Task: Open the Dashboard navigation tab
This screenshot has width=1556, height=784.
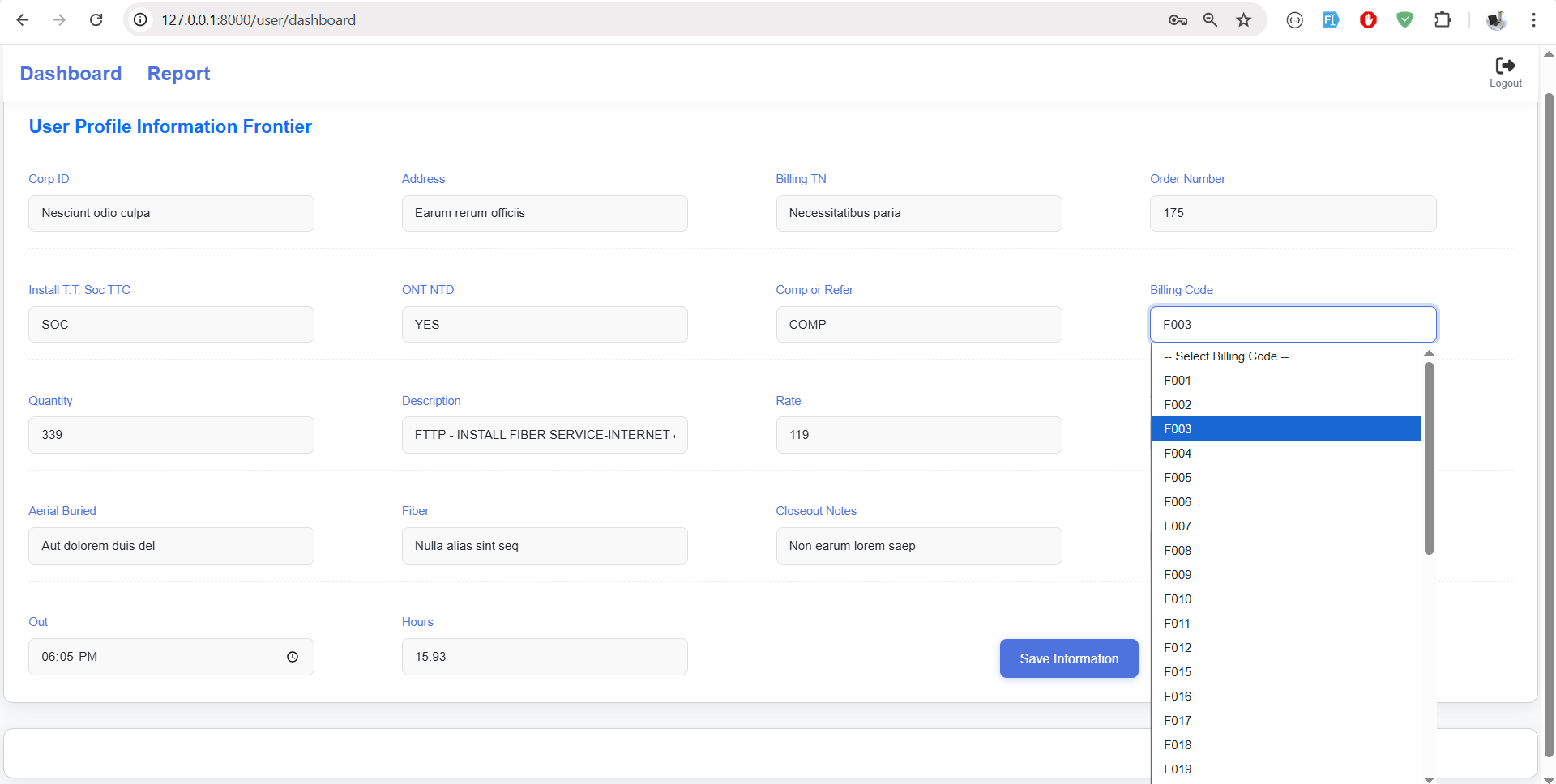Action: (x=71, y=74)
